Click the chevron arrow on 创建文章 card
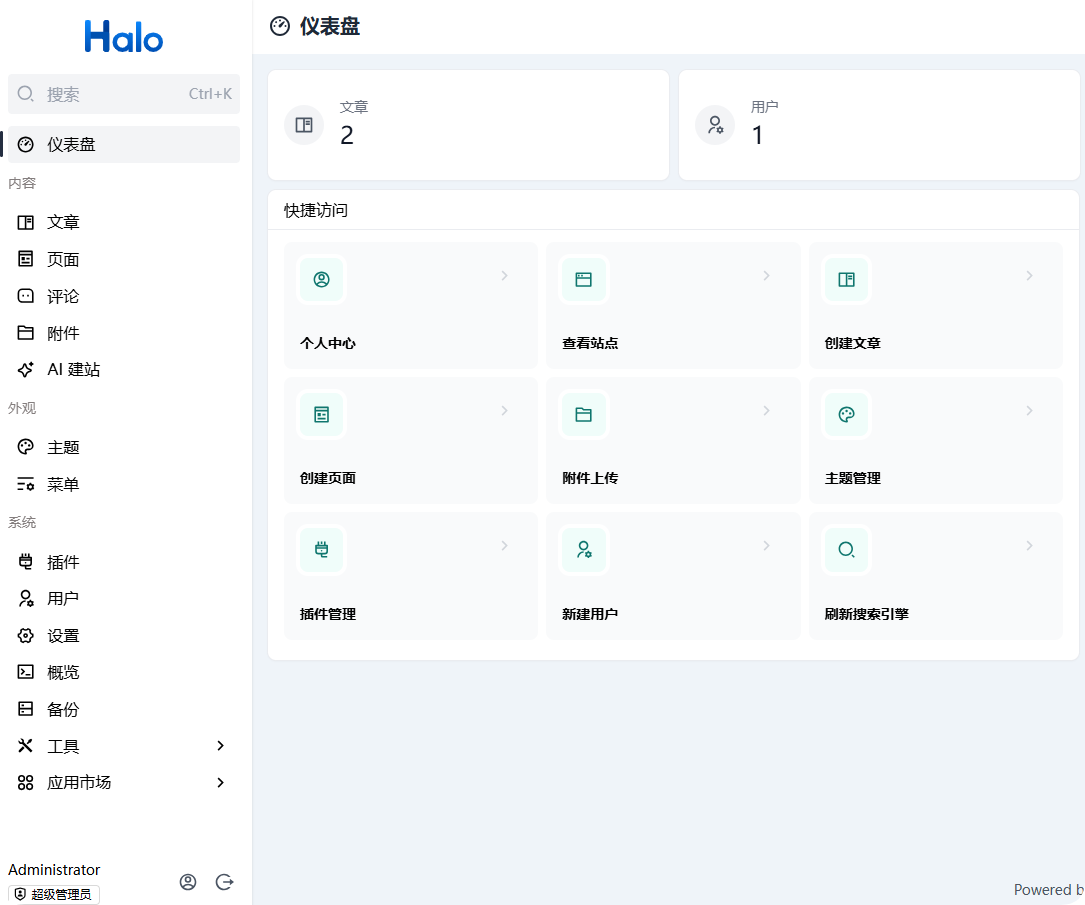Viewport: 1085px width, 905px height. tap(1029, 276)
